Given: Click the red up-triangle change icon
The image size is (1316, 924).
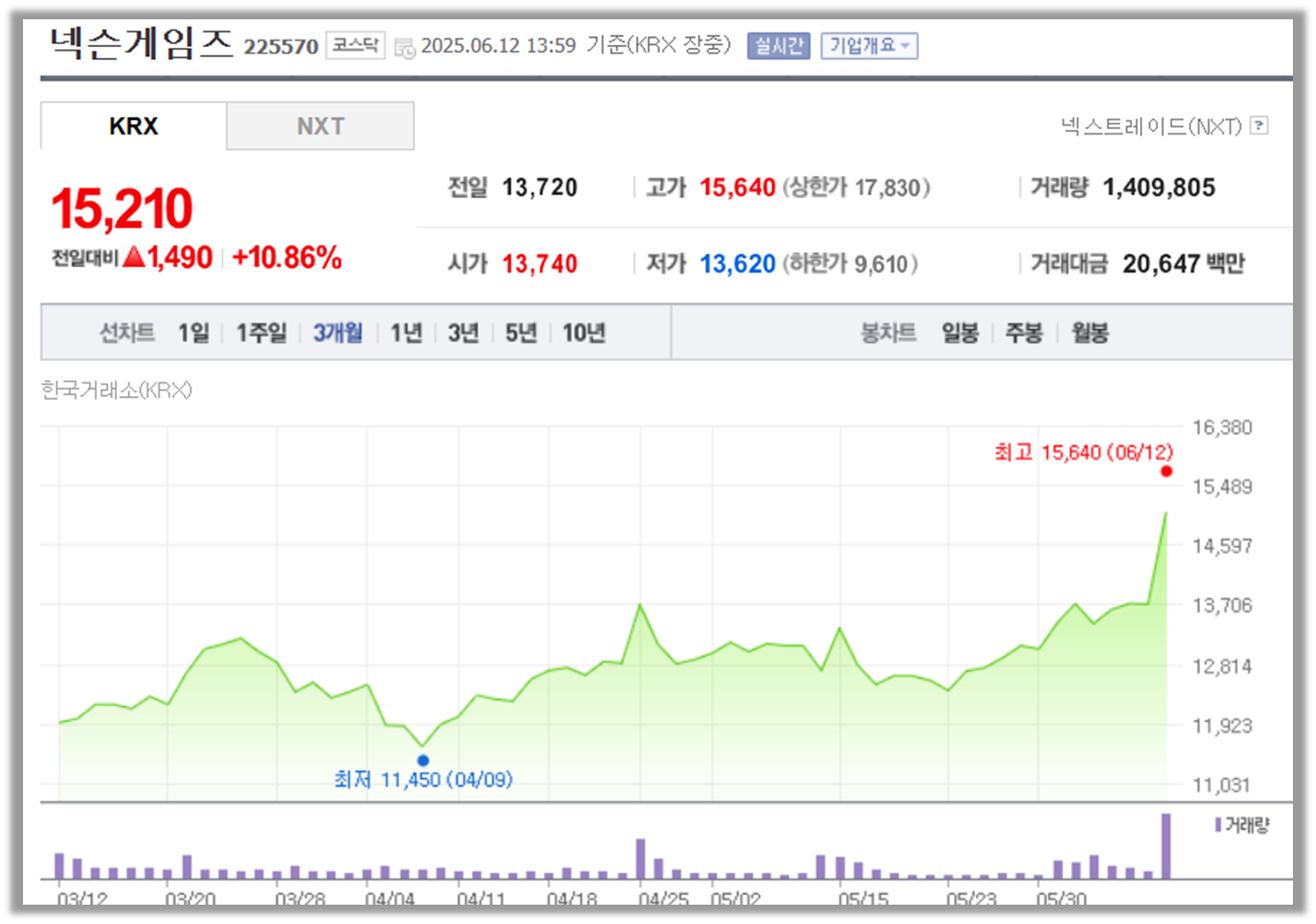Looking at the screenshot, I should point(134,257).
